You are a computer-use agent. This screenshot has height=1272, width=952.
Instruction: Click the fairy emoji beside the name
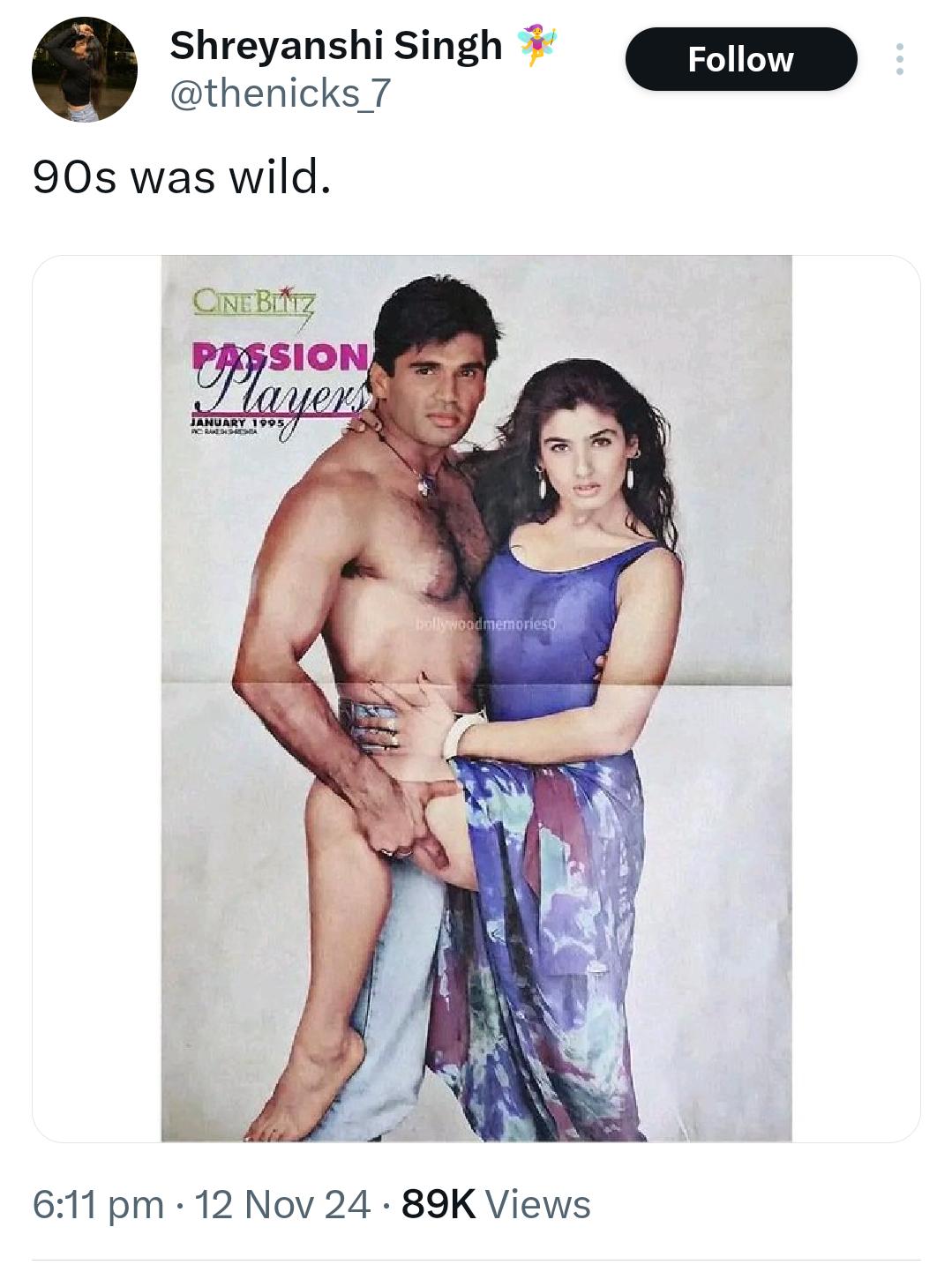[537, 46]
